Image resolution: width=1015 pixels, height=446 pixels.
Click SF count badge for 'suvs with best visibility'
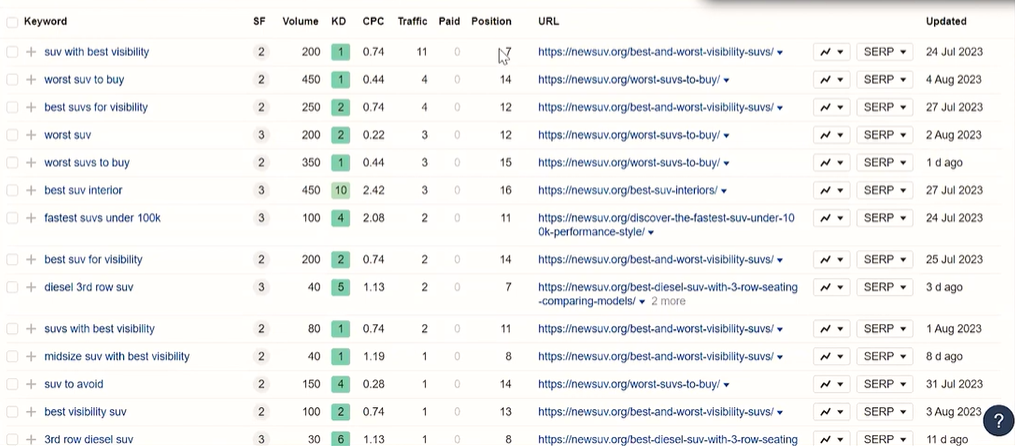(x=261, y=328)
